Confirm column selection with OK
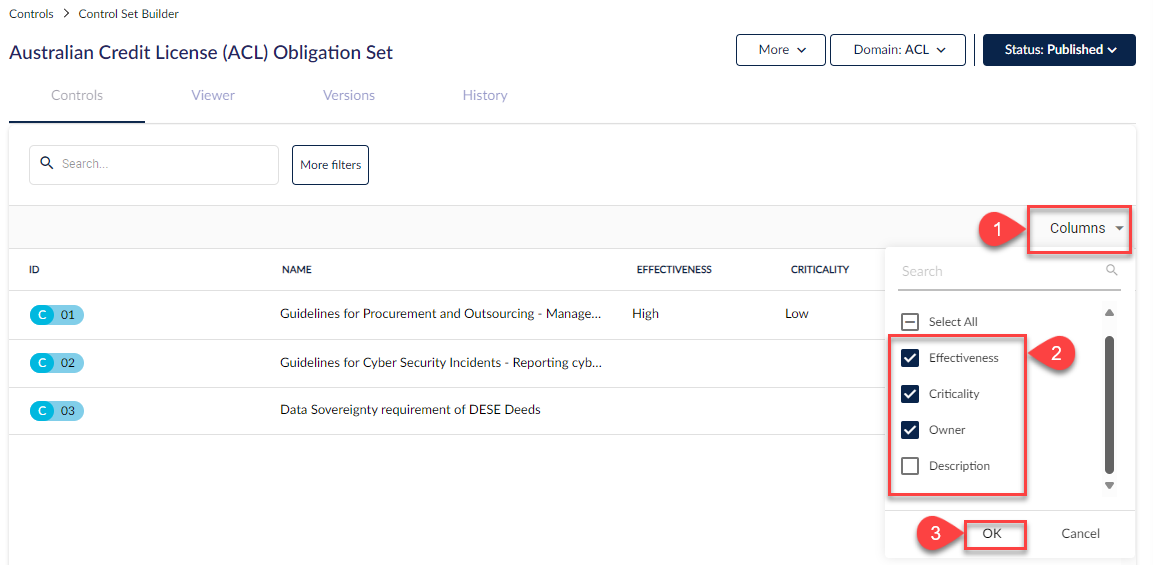Screen dimensions: 1153x565 click(992, 534)
